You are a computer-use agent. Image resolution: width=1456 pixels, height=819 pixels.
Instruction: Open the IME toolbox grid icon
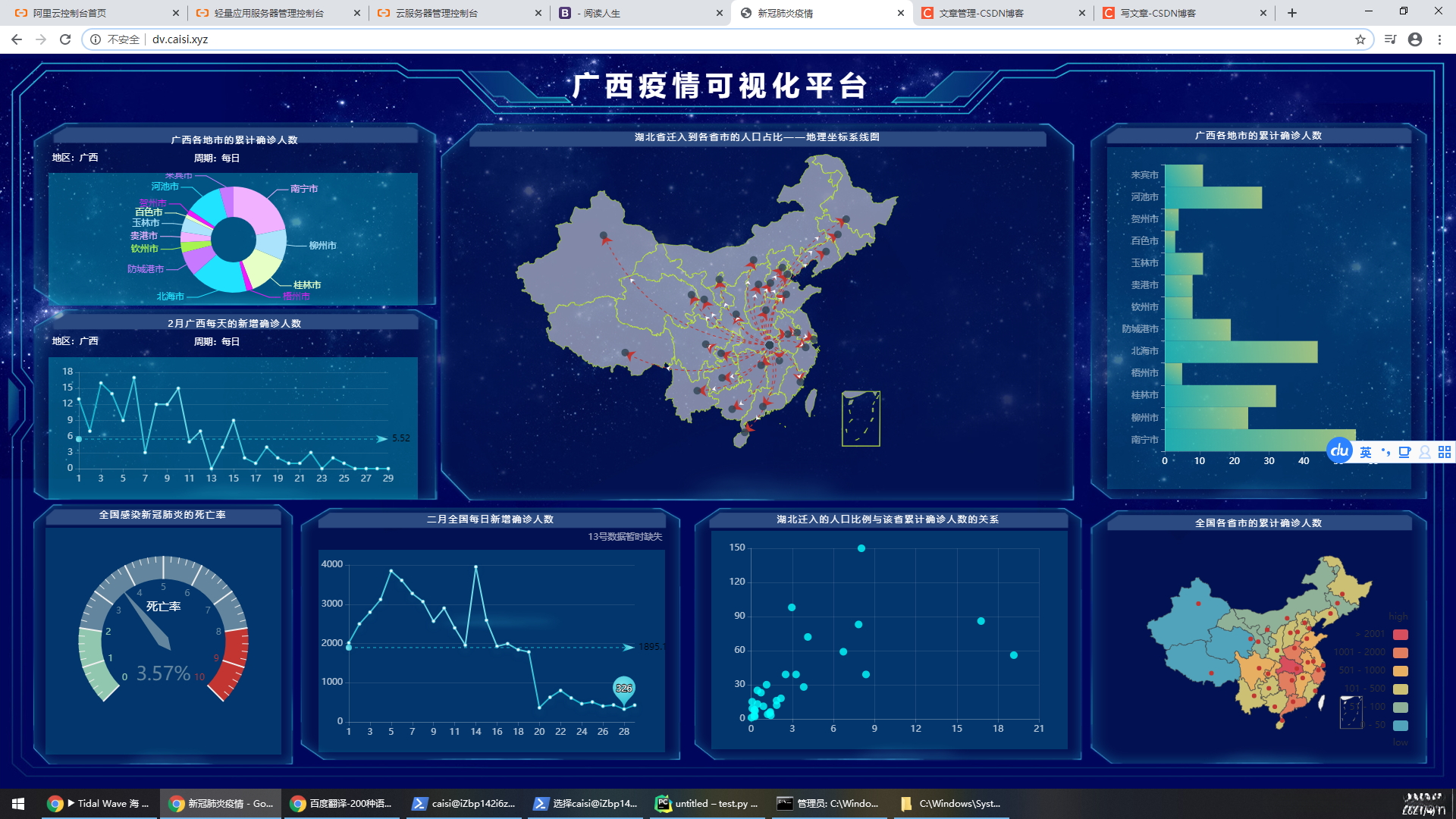click(x=1445, y=453)
